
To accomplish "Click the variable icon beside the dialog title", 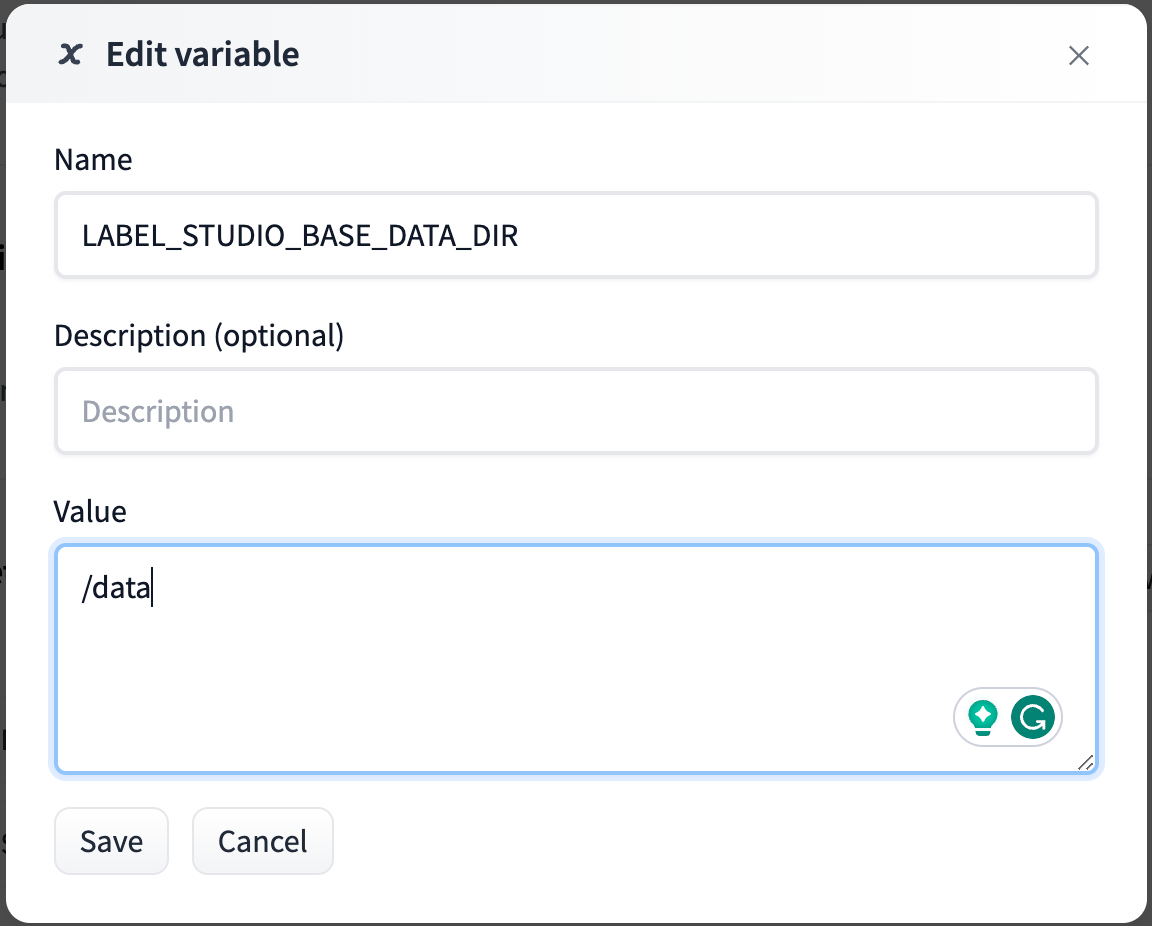I will pyautogui.click(x=70, y=54).
